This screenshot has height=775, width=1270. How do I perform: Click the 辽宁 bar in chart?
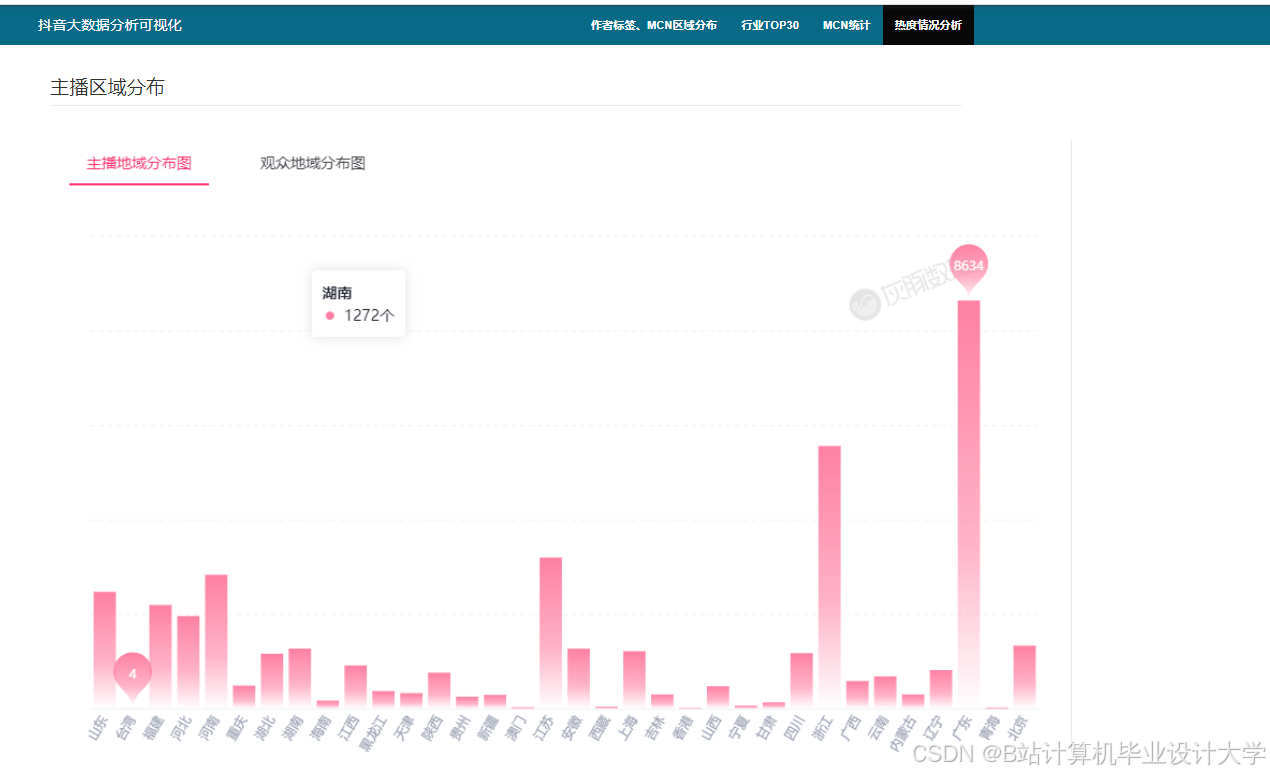point(941,689)
